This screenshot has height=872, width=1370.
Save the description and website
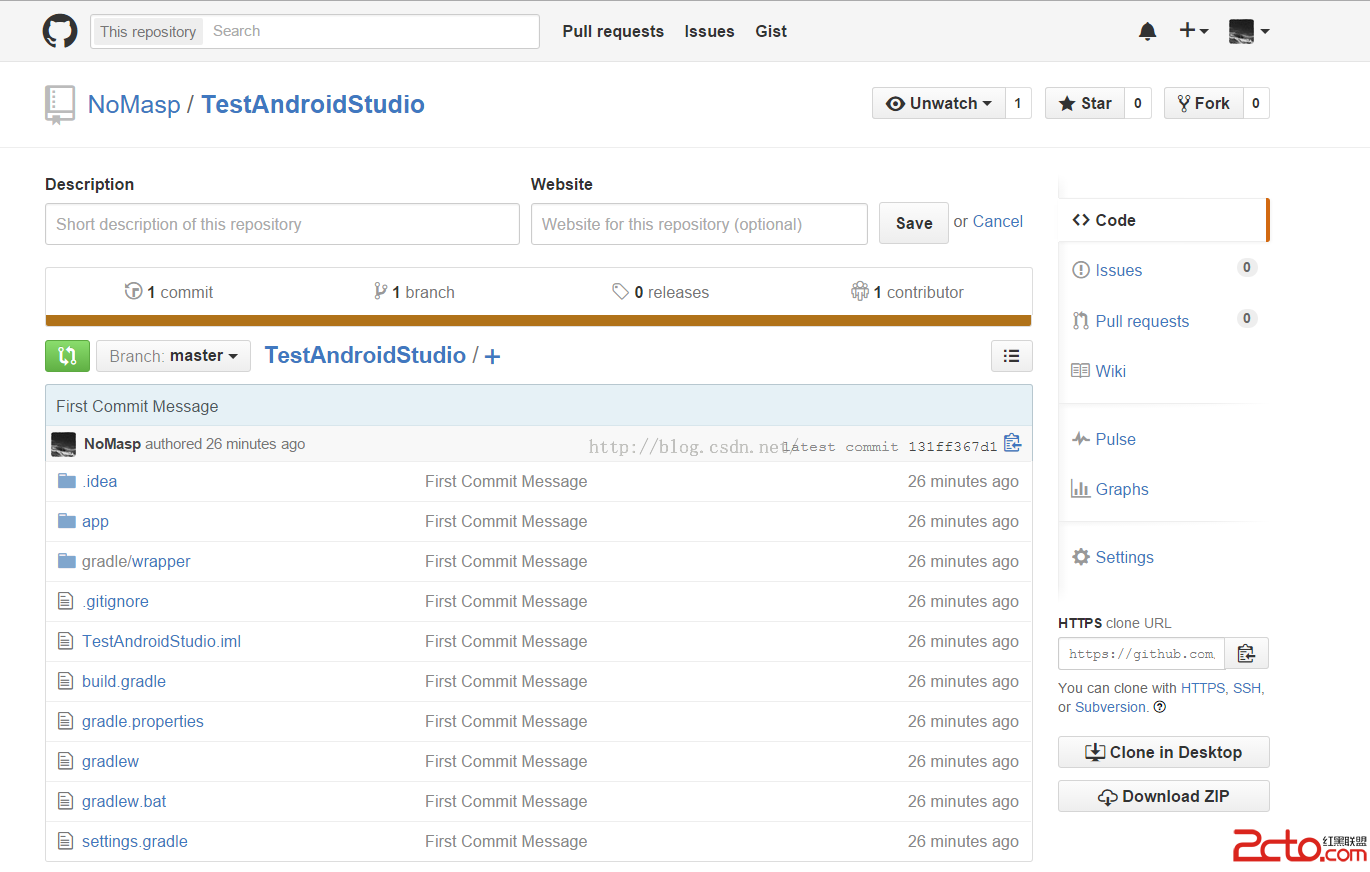[x=914, y=224]
